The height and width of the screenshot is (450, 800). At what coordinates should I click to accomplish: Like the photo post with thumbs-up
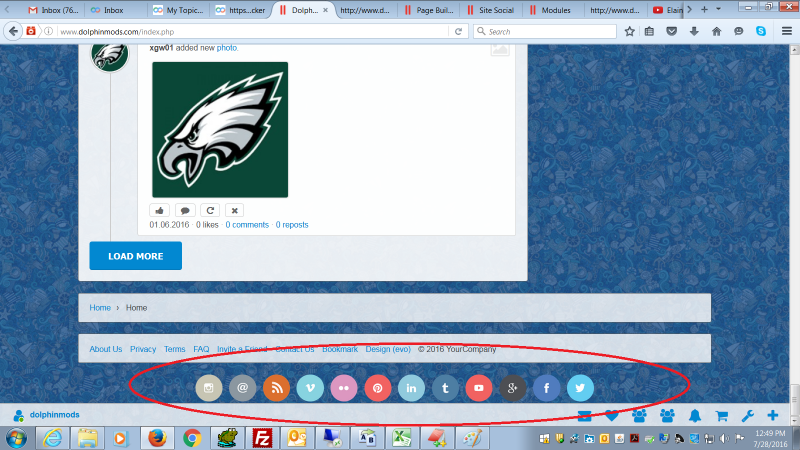(x=160, y=210)
